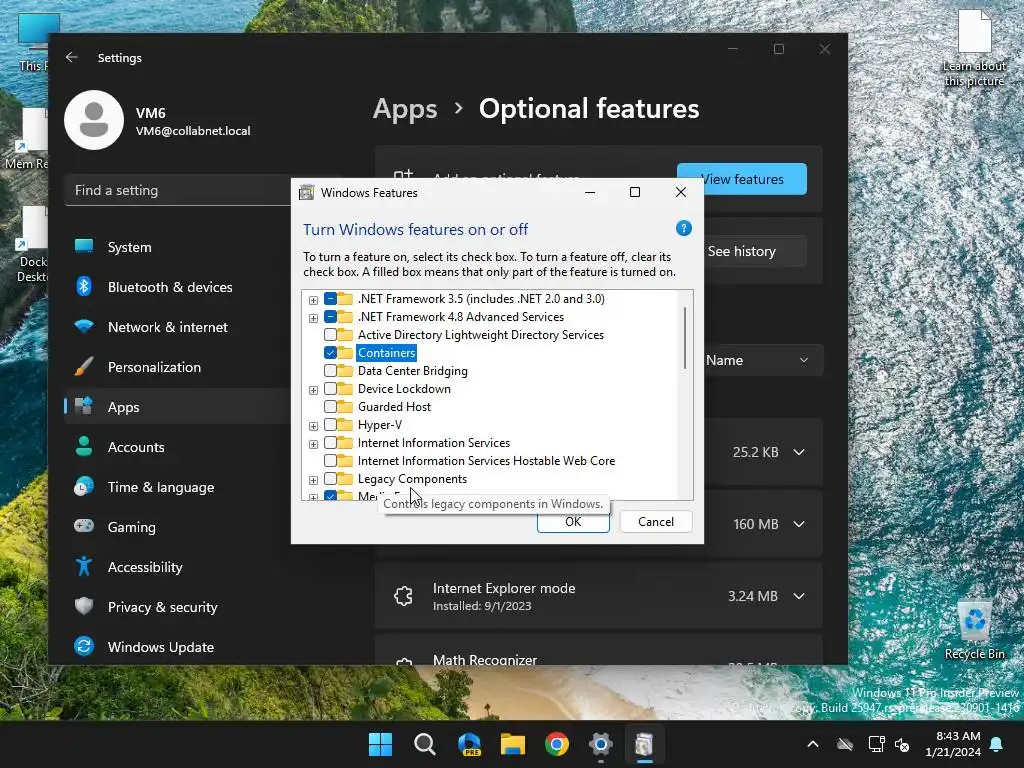Image resolution: width=1024 pixels, height=768 pixels.
Task: Show hidden icons tray chevron
Action: [x=812, y=744]
